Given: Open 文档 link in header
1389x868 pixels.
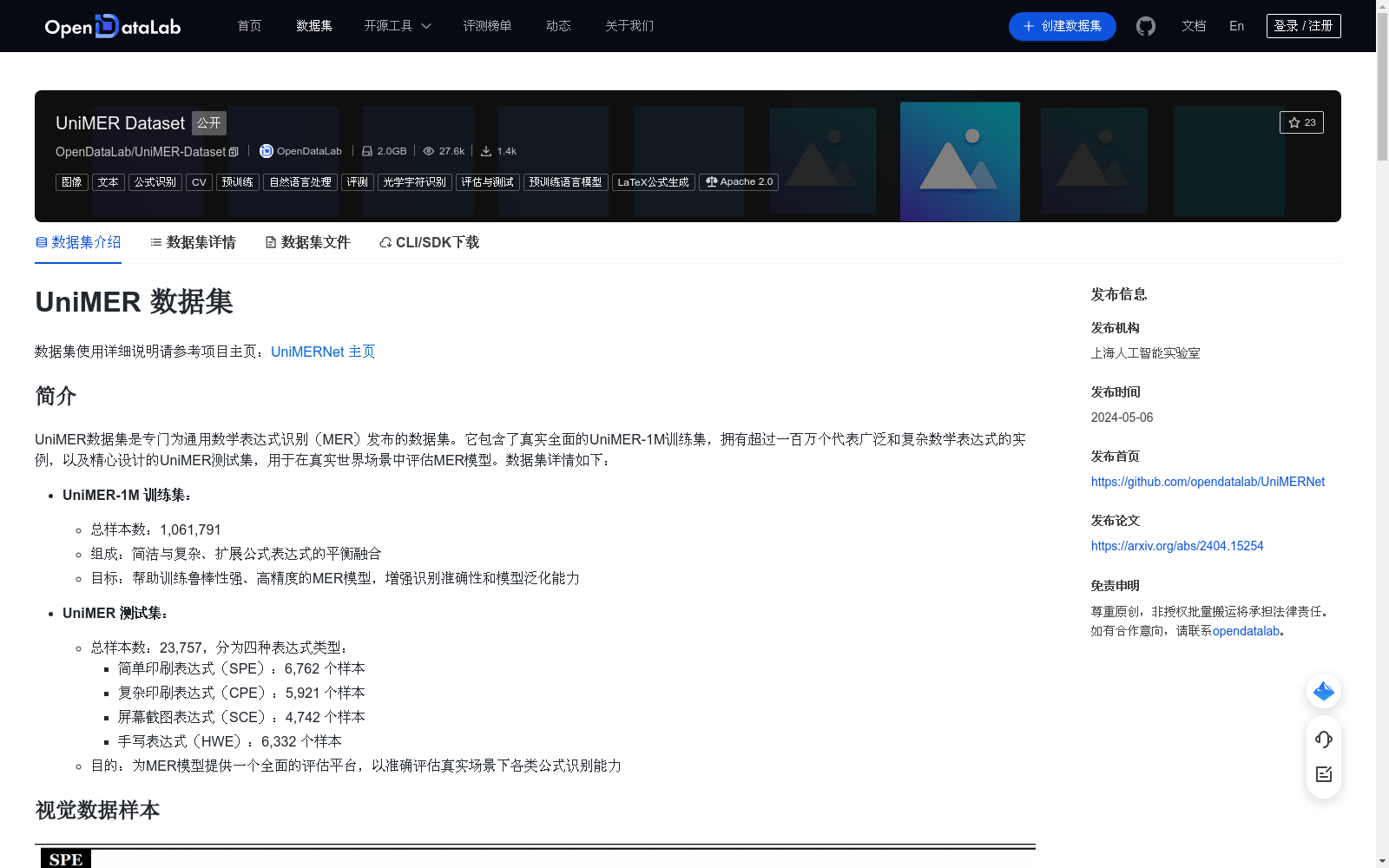Looking at the screenshot, I should coord(1194,26).
